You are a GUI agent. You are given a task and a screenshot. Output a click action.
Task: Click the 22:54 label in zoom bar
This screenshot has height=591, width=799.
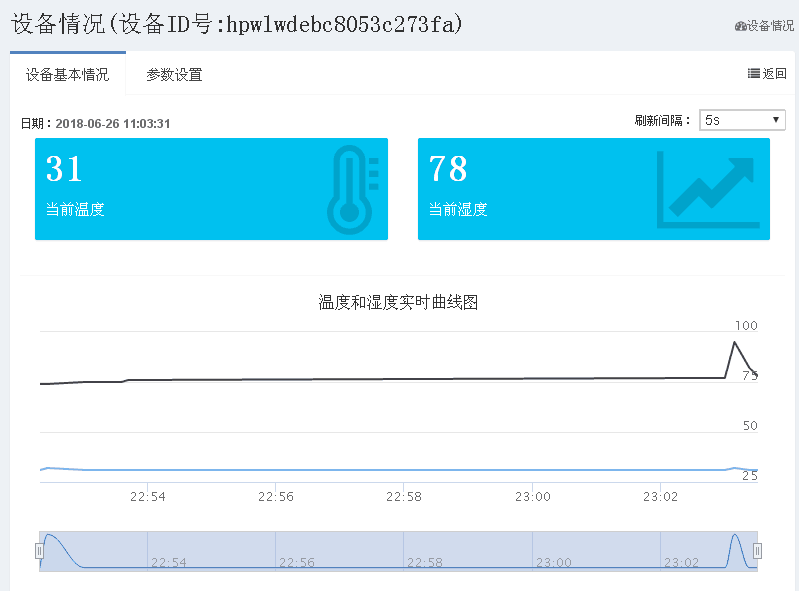(x=169, y=562)
